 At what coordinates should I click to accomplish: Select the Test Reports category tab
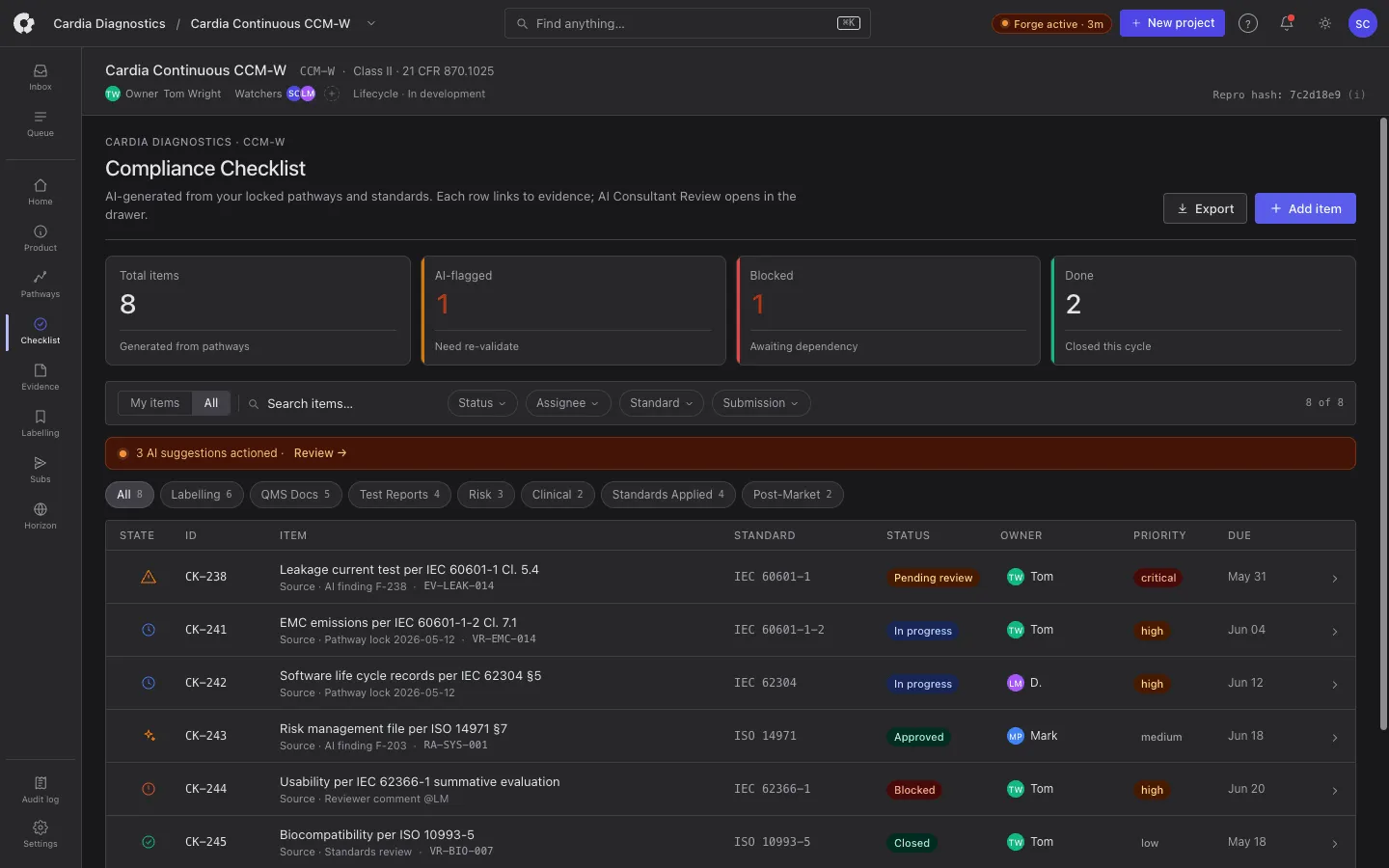[399, 495]
